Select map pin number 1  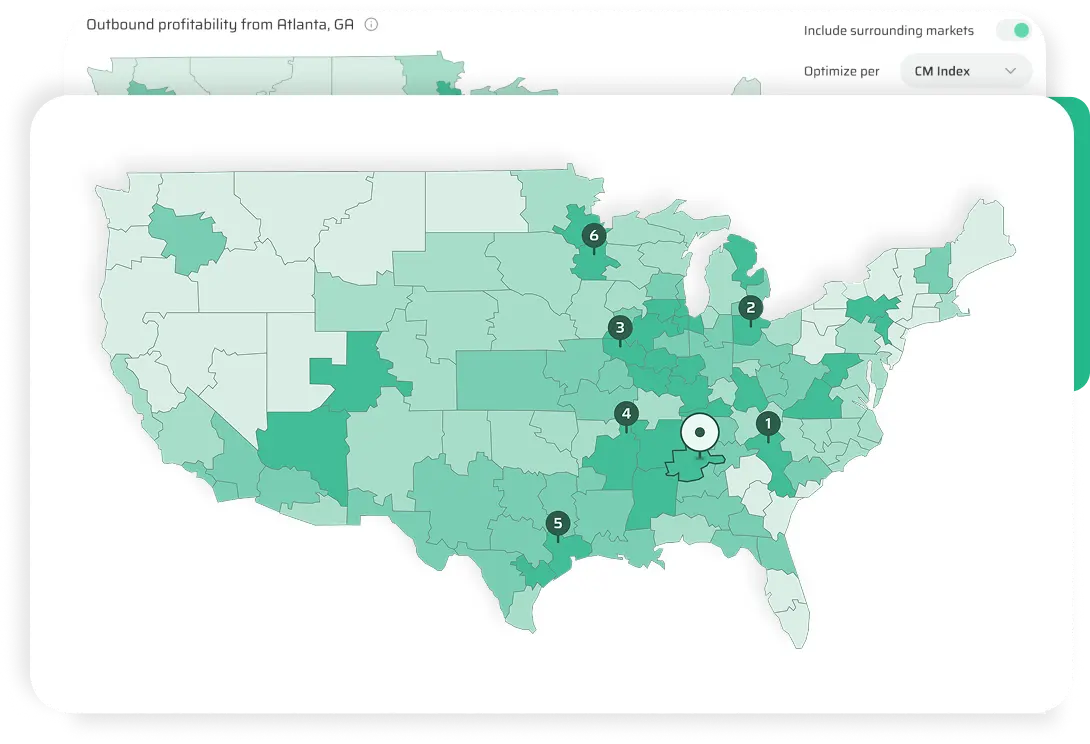pos(768,424)
